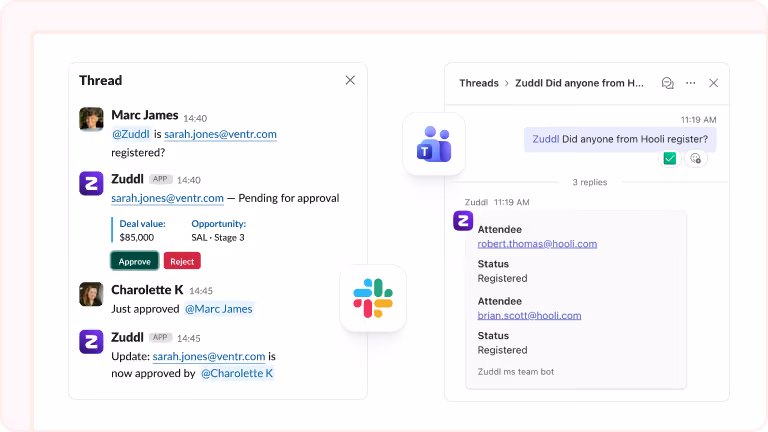Click the breadcrumb chevron after Threads
The width and height of the screenshot is (768, 432).
click(506, 83)
